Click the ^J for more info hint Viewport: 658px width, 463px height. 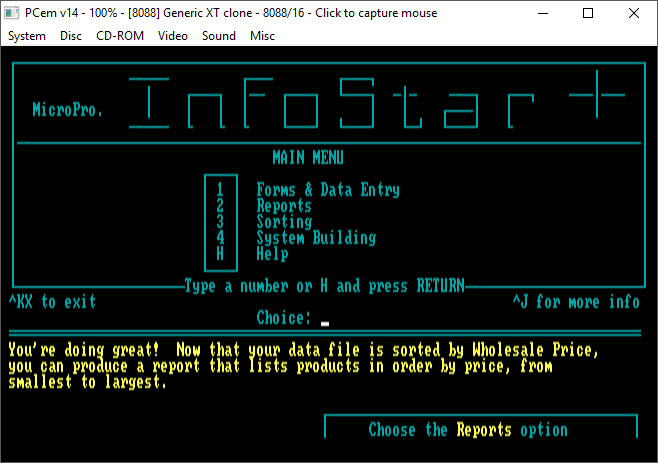click(576, 302)
